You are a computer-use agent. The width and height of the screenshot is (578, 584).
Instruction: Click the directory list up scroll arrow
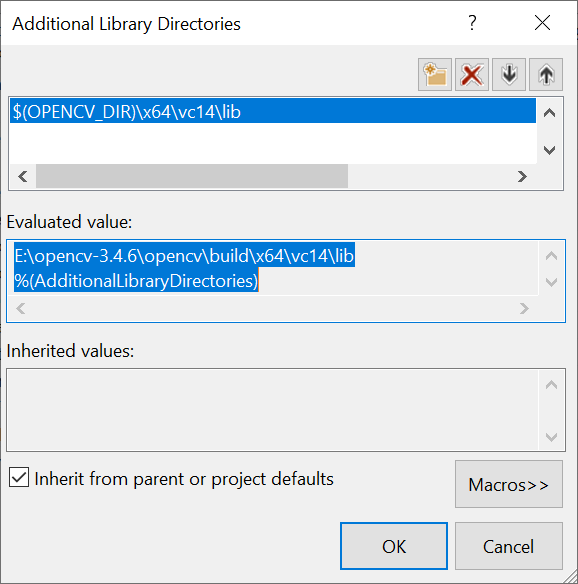550,112
